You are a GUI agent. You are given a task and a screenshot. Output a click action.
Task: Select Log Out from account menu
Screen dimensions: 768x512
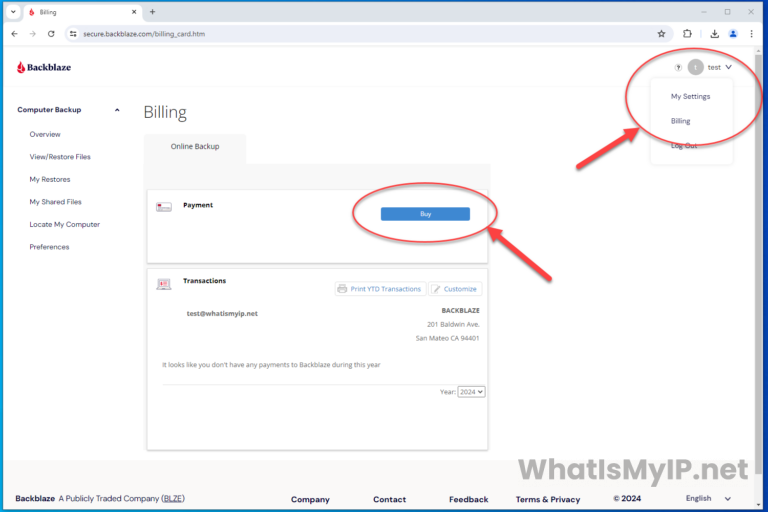(x=684, y=146)
